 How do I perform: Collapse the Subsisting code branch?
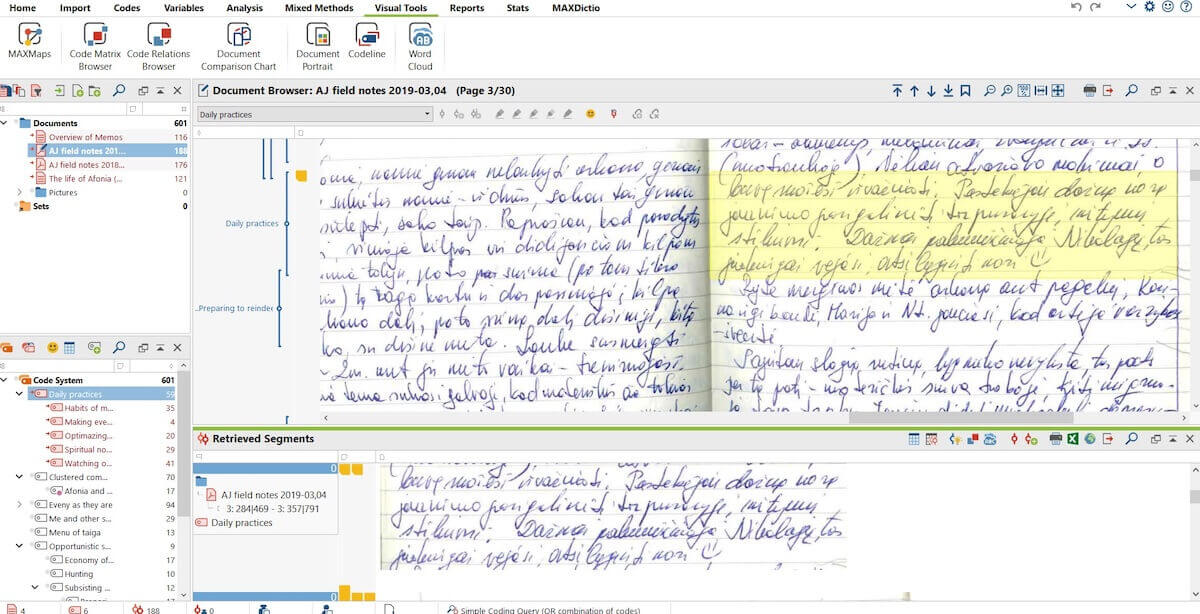34,588
